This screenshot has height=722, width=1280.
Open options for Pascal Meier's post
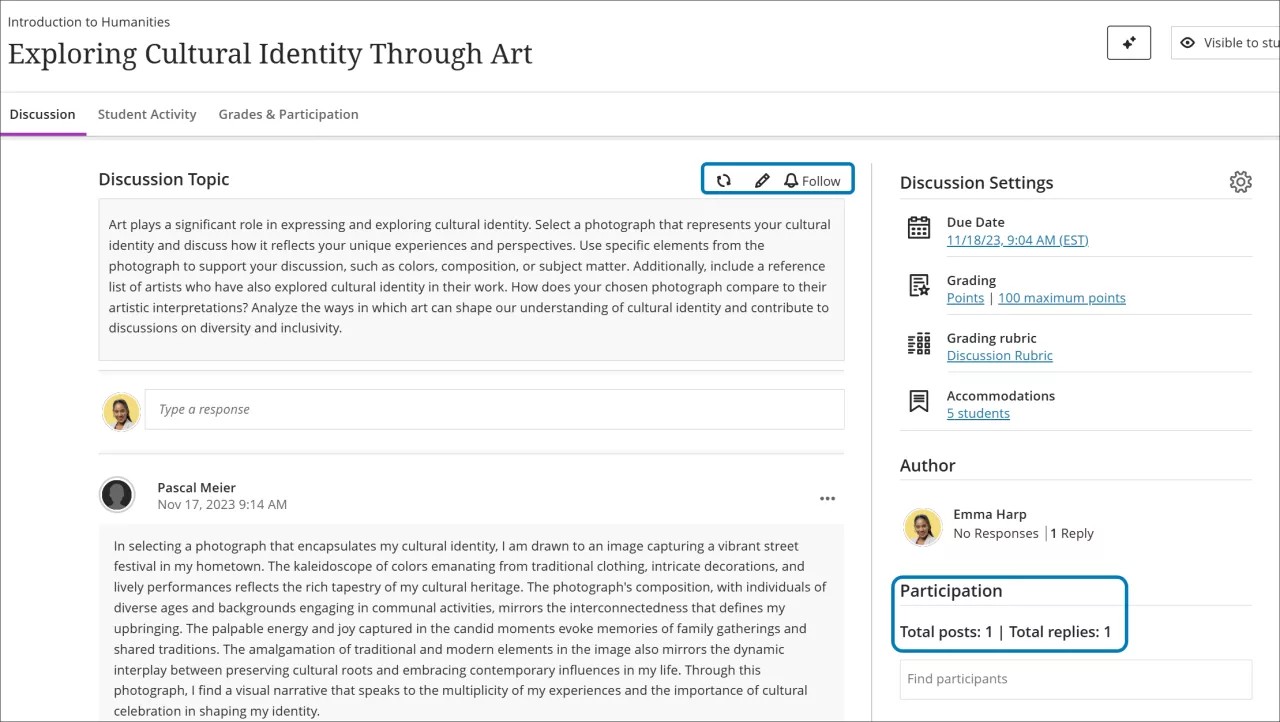pos(827,498)
